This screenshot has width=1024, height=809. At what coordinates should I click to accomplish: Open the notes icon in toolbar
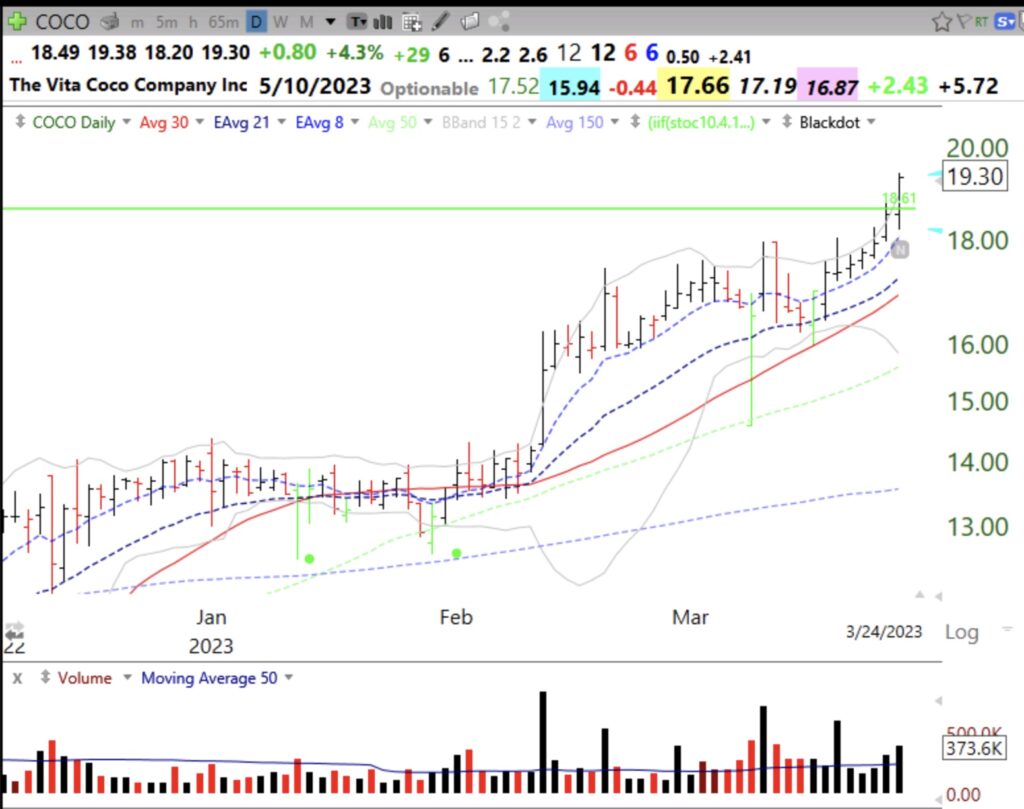tap(470, 22)
